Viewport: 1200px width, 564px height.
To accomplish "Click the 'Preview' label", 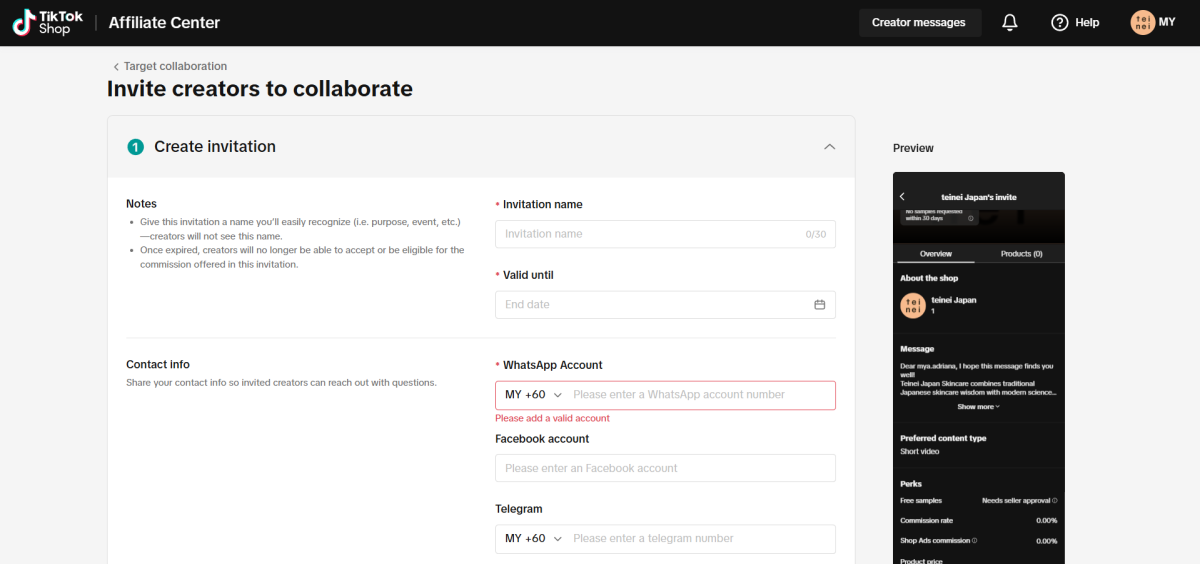I will [x=913, y=148].
